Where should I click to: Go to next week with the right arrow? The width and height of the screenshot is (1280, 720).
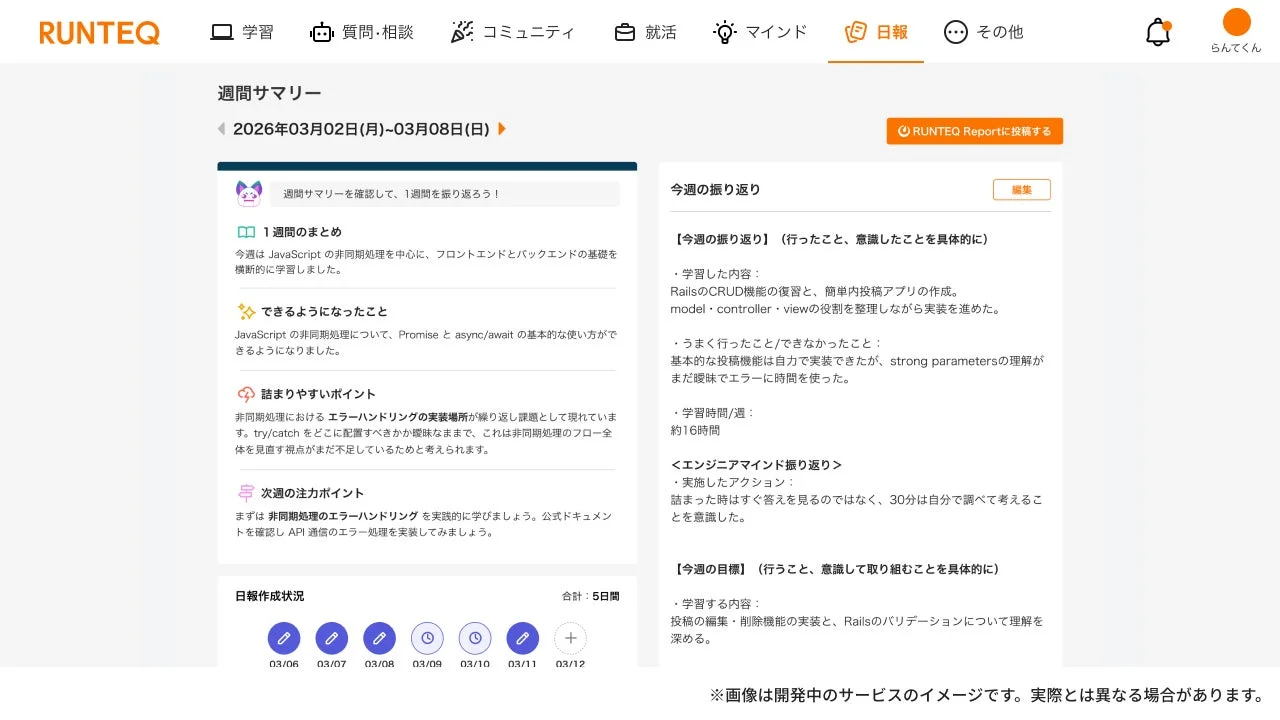point(502,129)
